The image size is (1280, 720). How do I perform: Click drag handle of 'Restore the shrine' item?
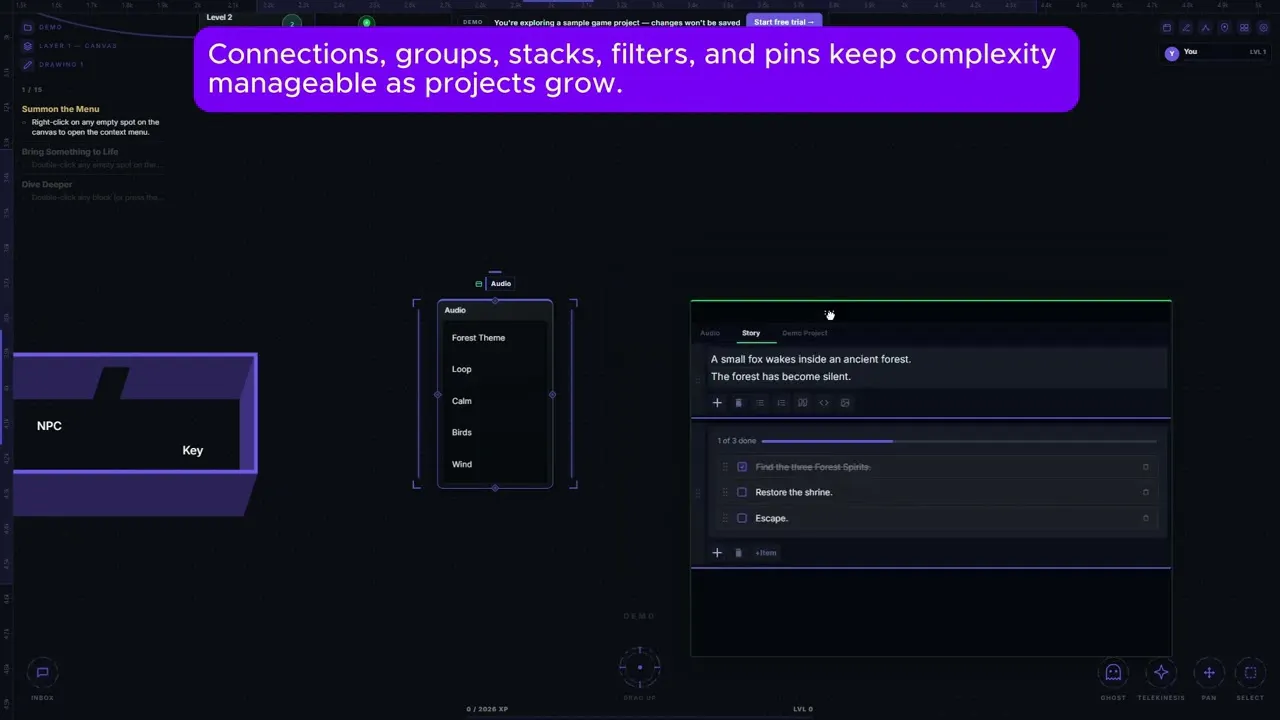click(725, 492)
